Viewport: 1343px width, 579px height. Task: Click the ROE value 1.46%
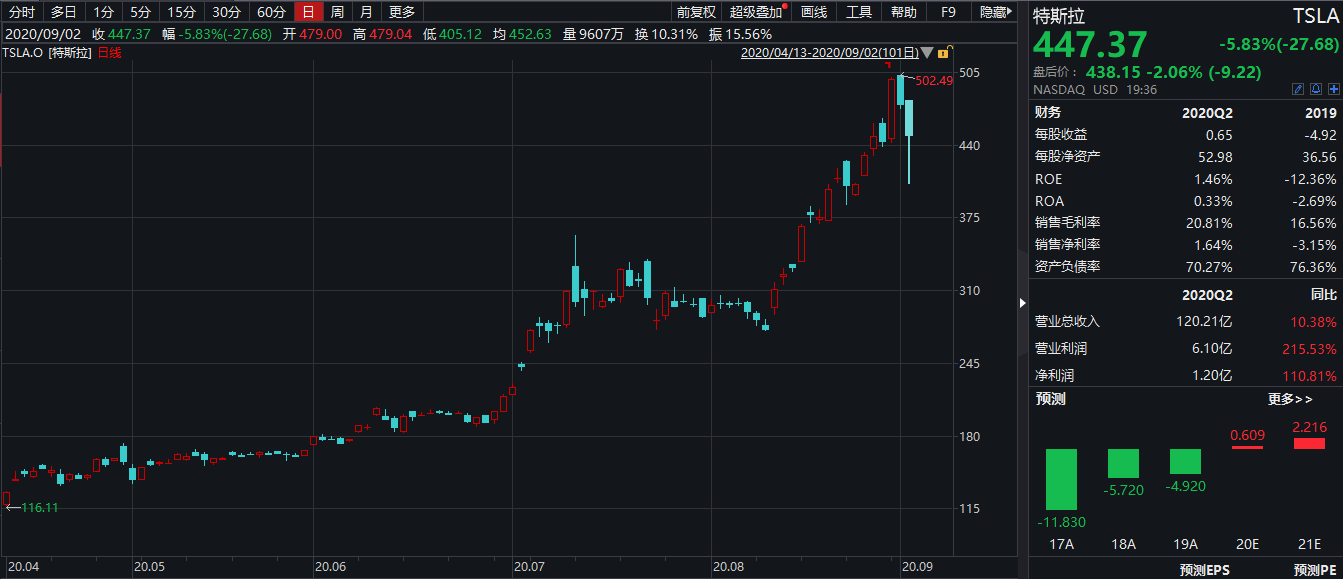1213,179
